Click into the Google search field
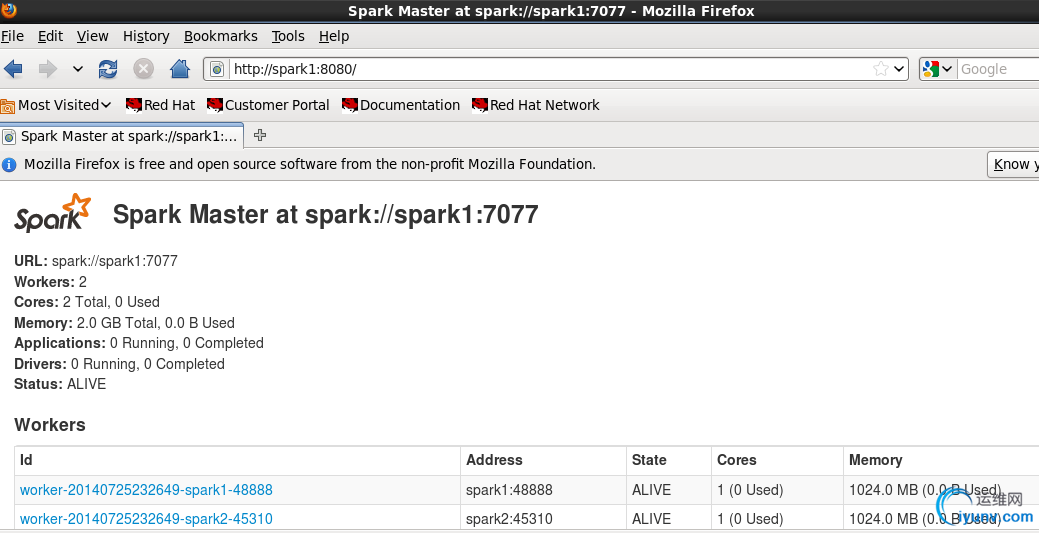1039x533 pixels. coord(998,69)
